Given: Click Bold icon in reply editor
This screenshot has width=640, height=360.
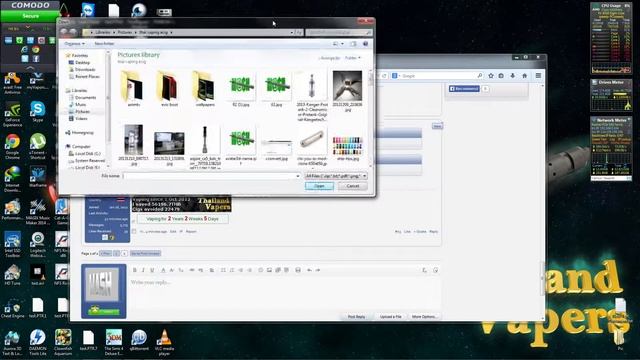Looking at the screenshot, I should click(x=135, y=270).
